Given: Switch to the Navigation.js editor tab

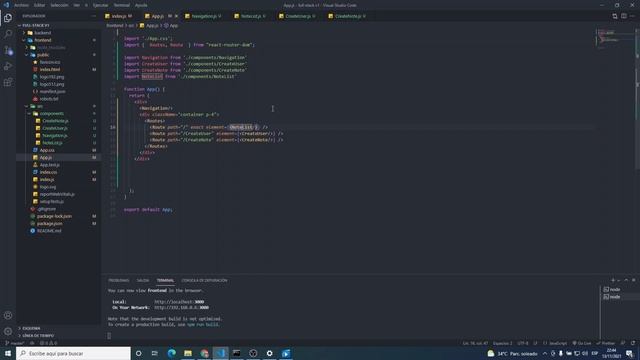Looking at the screenshot, I should pos(203,16).
